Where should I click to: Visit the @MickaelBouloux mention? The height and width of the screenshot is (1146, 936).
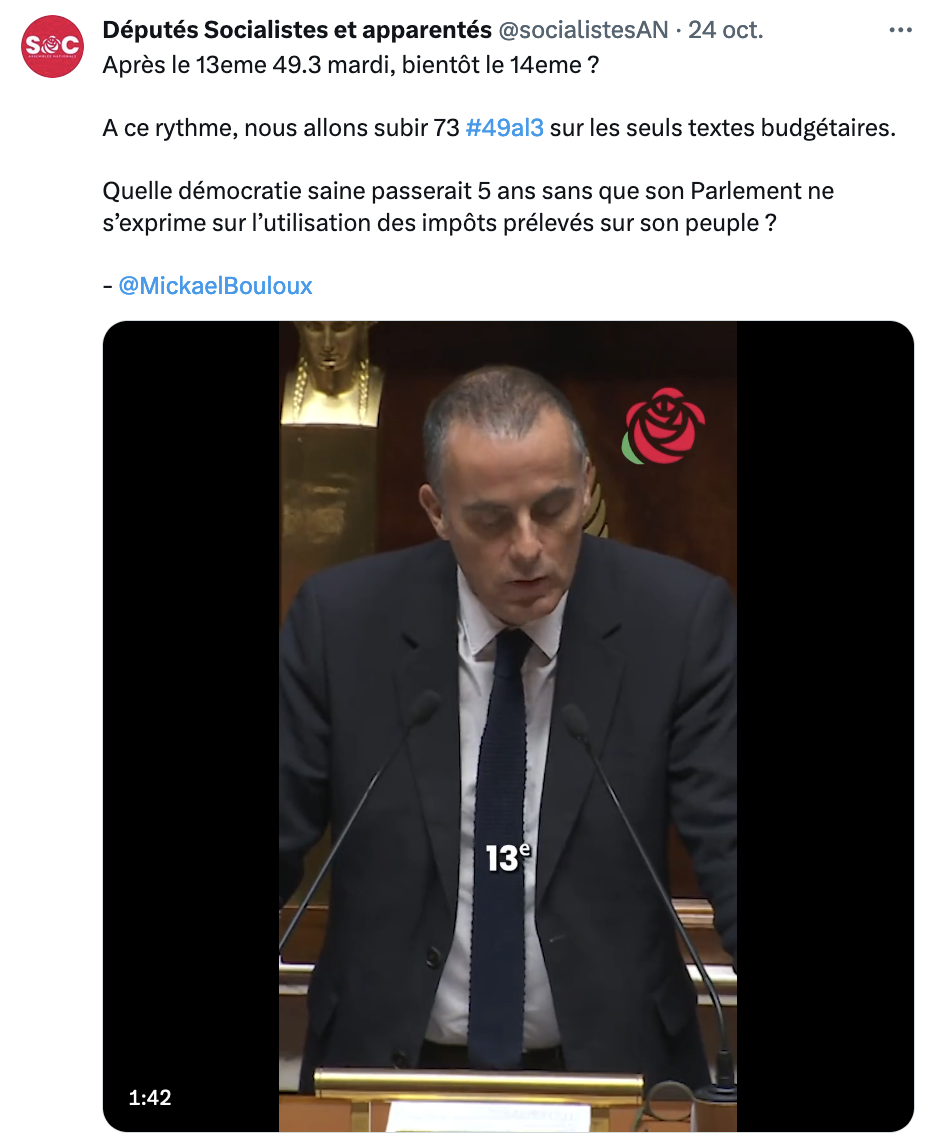tap(215, 286)
